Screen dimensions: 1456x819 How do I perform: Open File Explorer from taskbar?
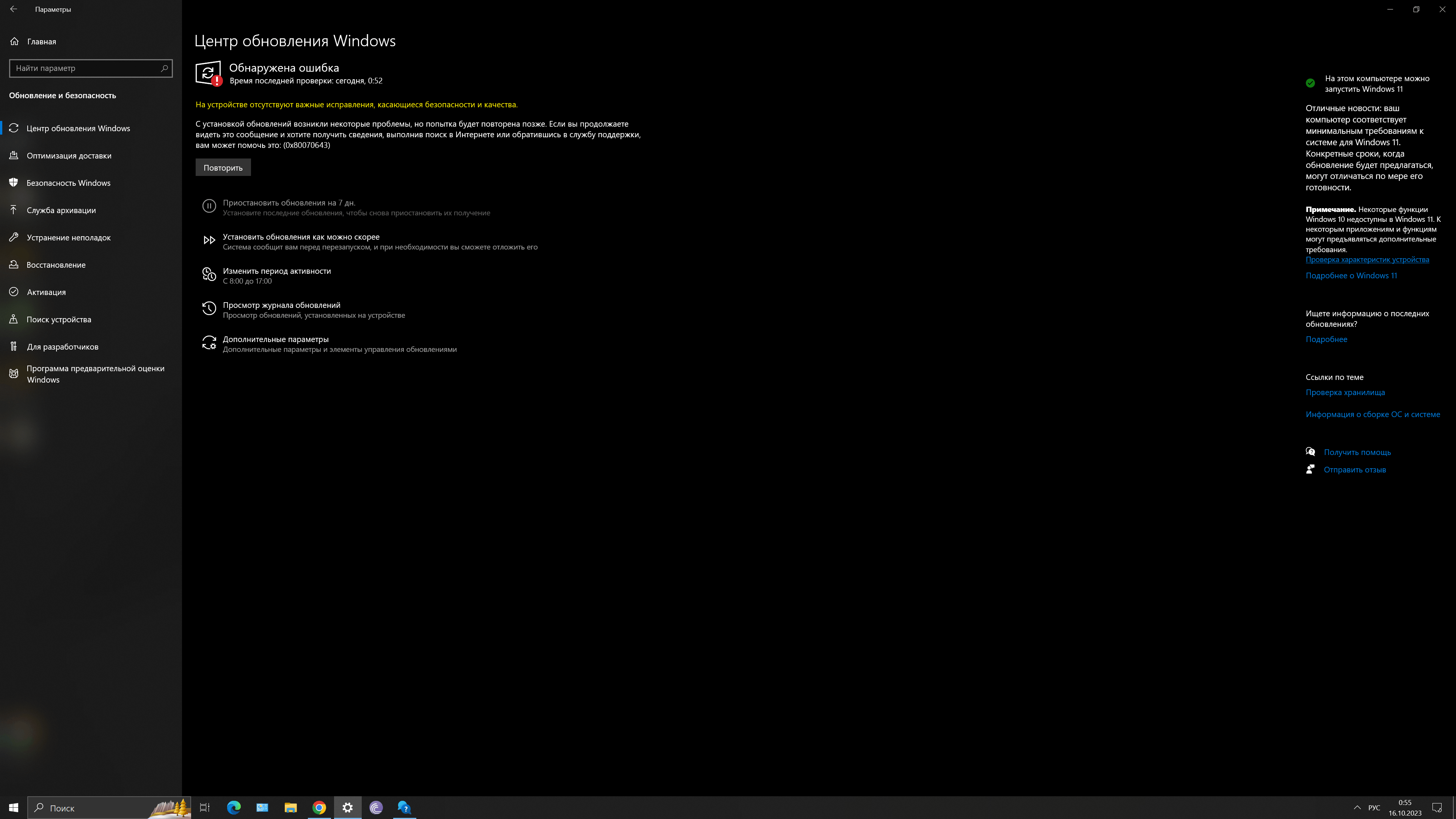tap(290, 808)
